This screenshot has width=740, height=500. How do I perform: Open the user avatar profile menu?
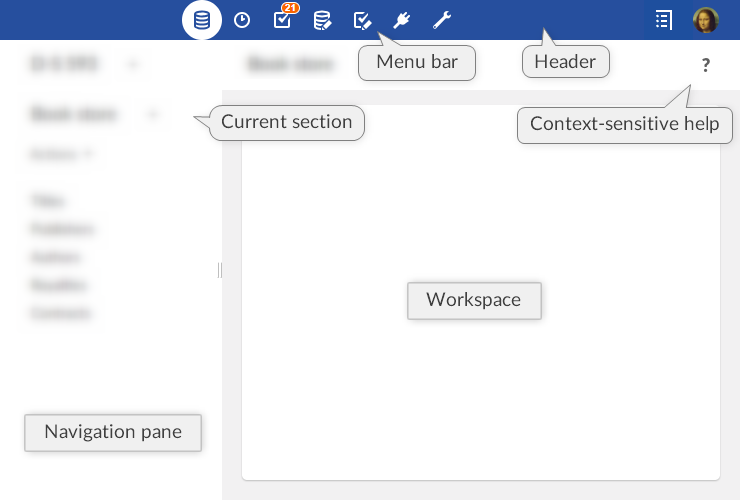pos(706,20)
